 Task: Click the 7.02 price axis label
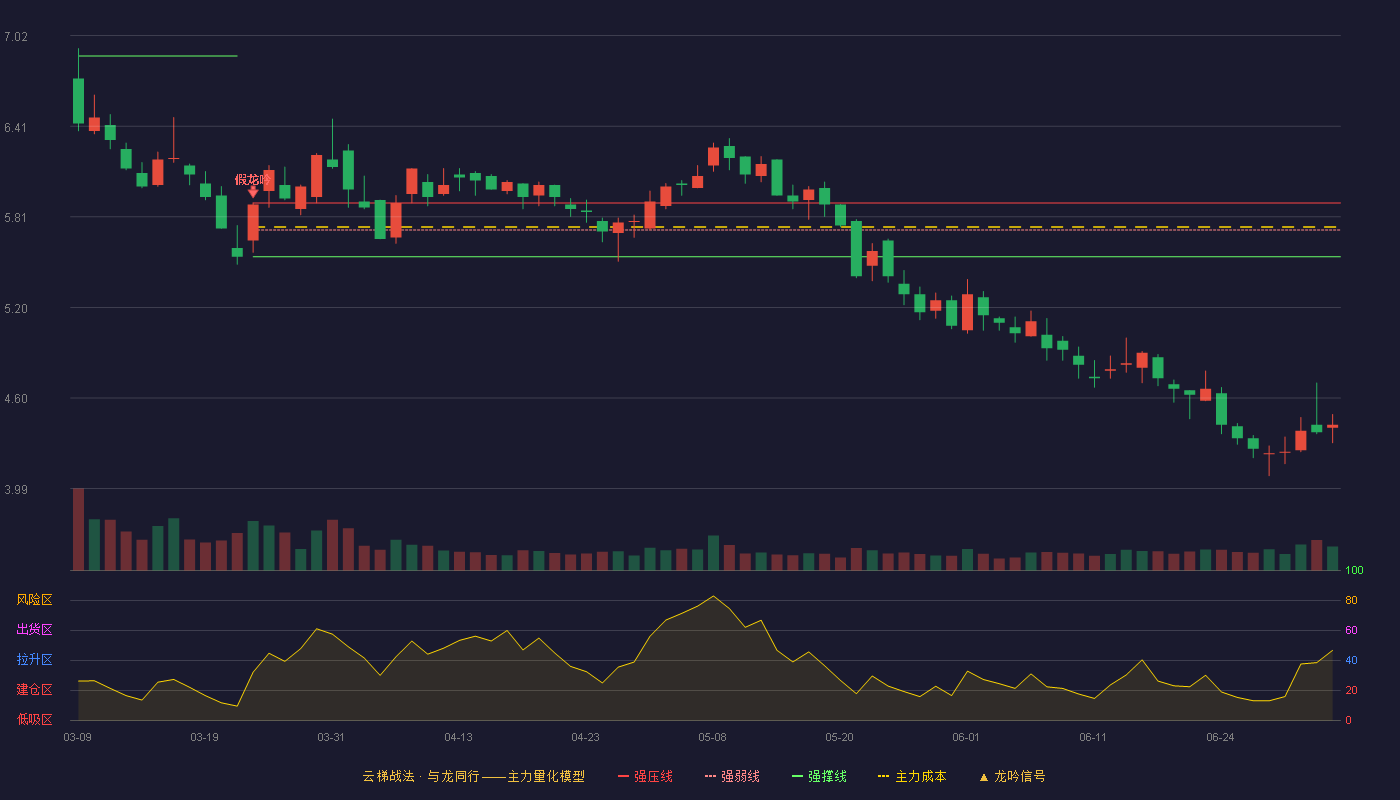[16, 37]
